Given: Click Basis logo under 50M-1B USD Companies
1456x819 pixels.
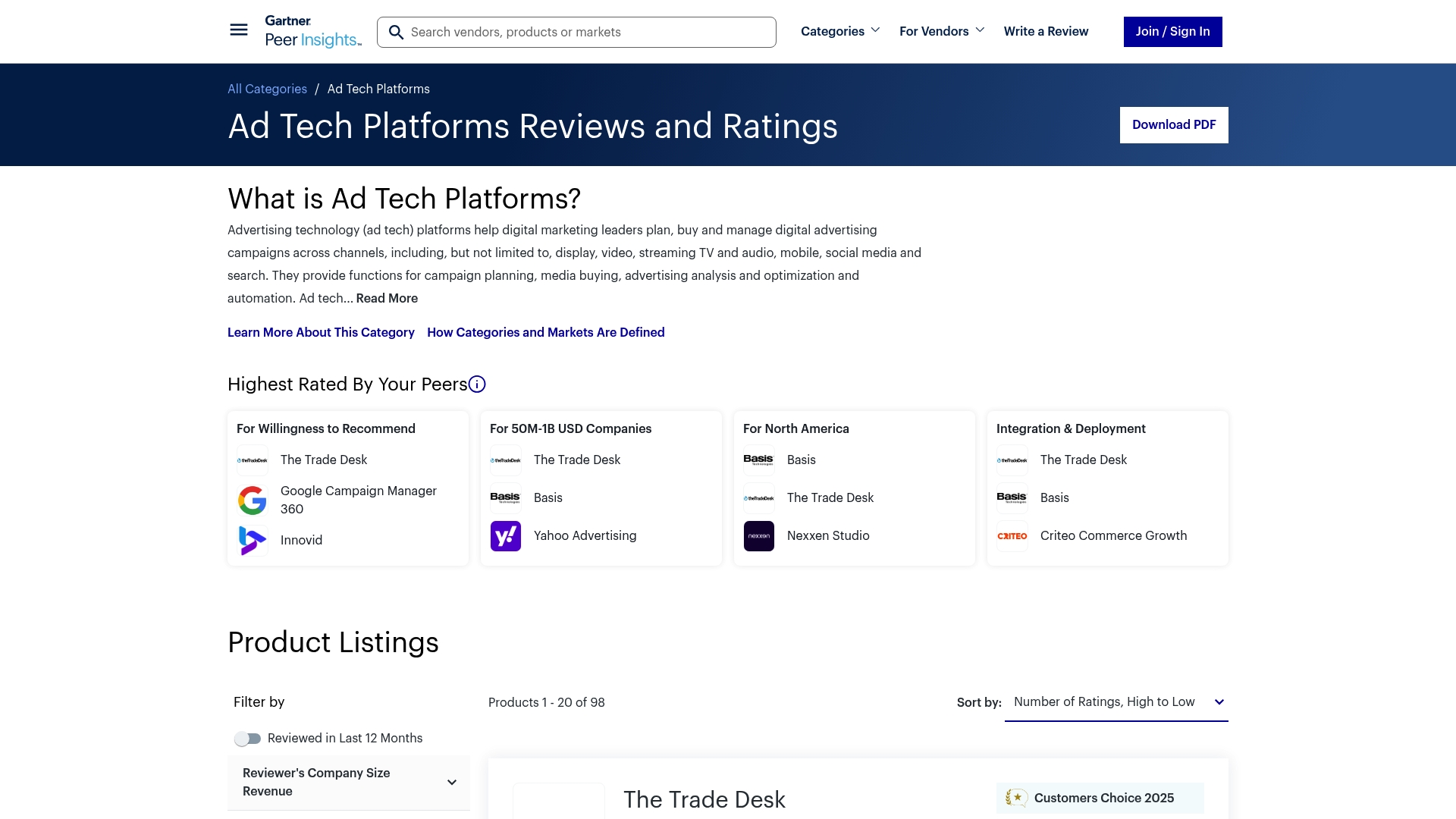Looking at the screenshot, I should click(506, 498).
